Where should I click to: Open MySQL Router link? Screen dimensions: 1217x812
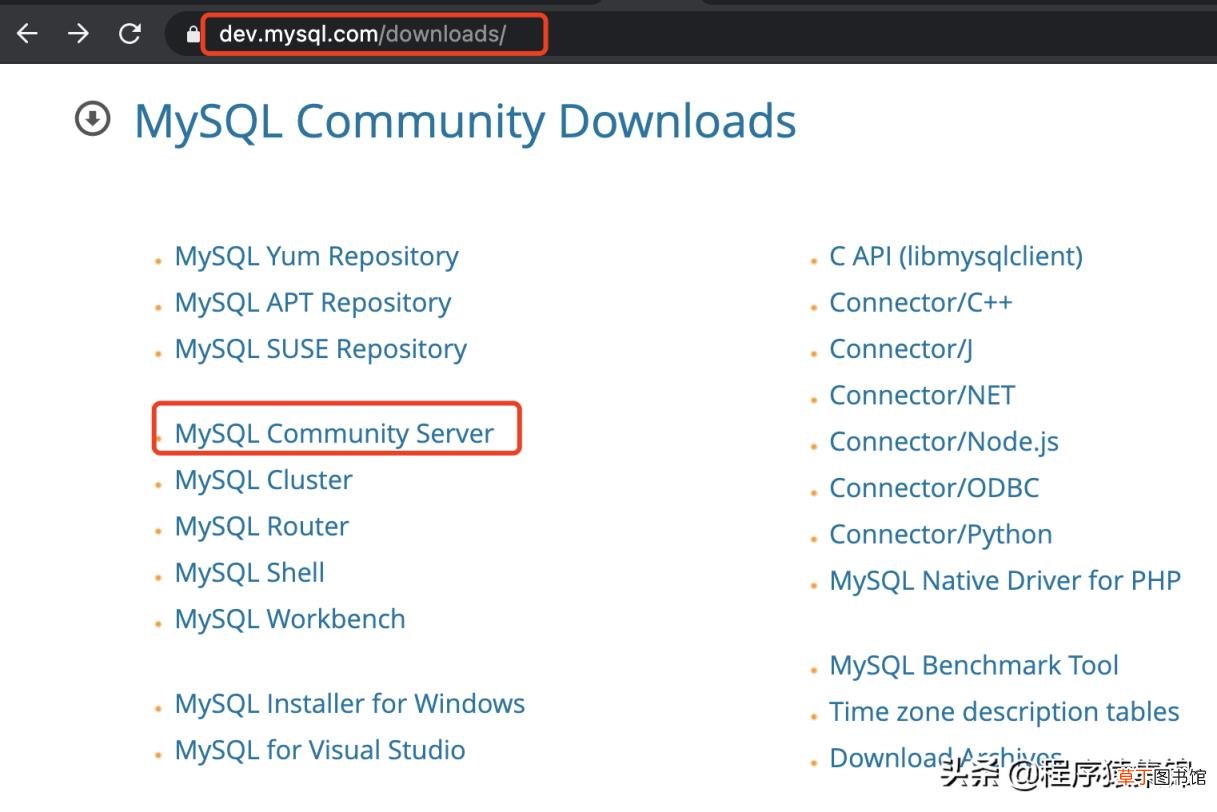[262, 526]
